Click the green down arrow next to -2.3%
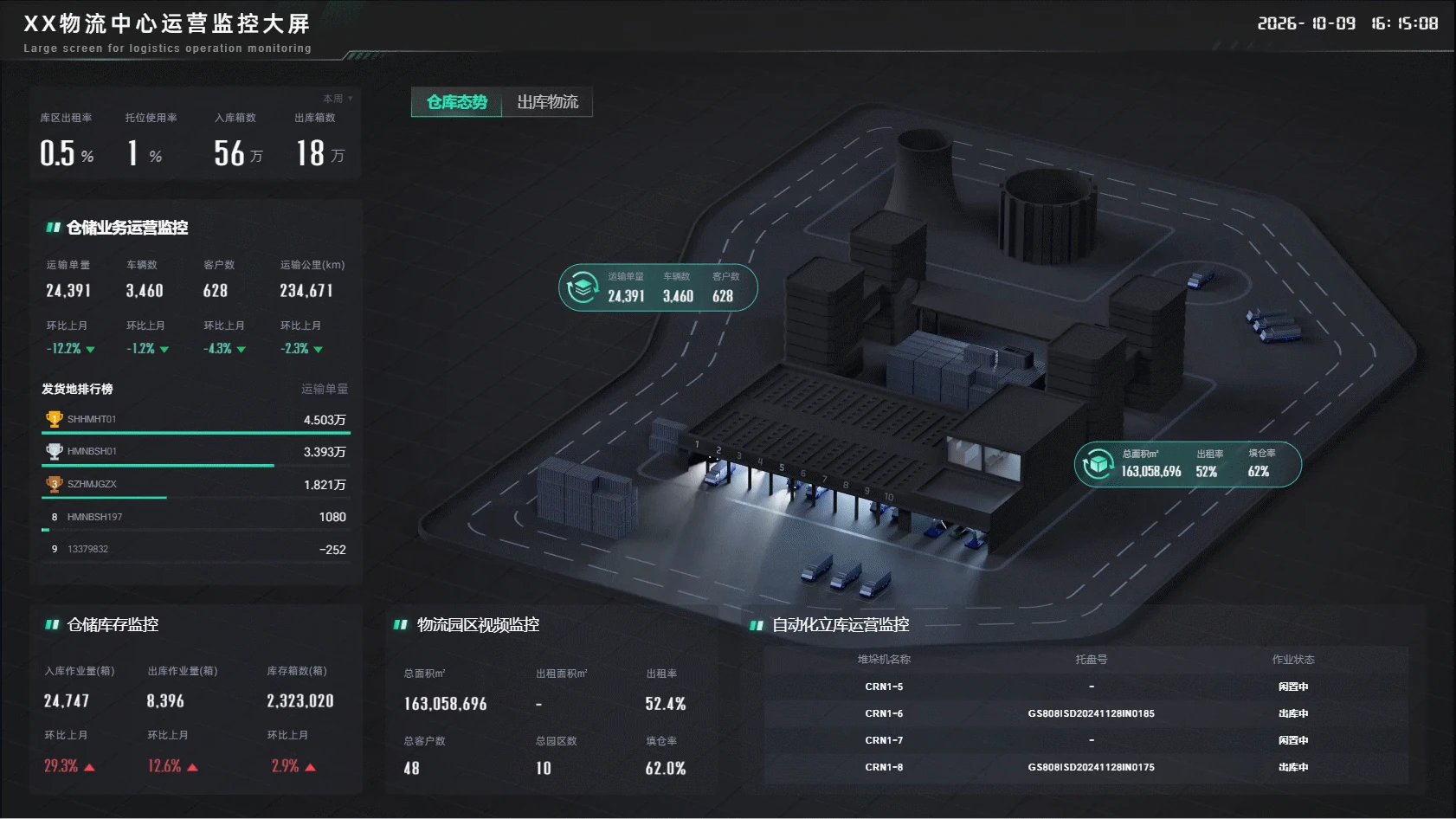 click(318, 350)
